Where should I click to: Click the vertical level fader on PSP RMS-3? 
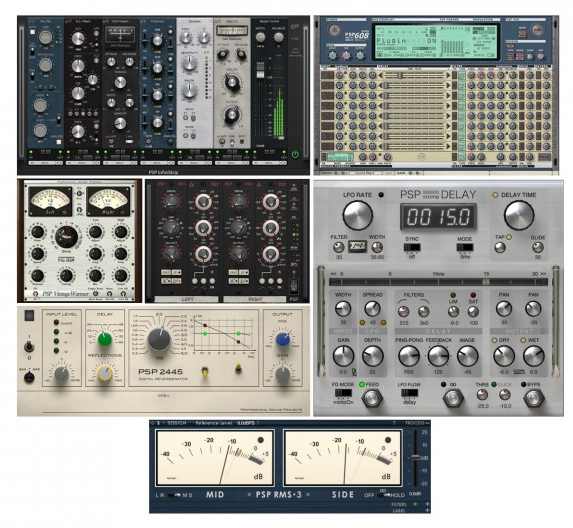point(415,457)
